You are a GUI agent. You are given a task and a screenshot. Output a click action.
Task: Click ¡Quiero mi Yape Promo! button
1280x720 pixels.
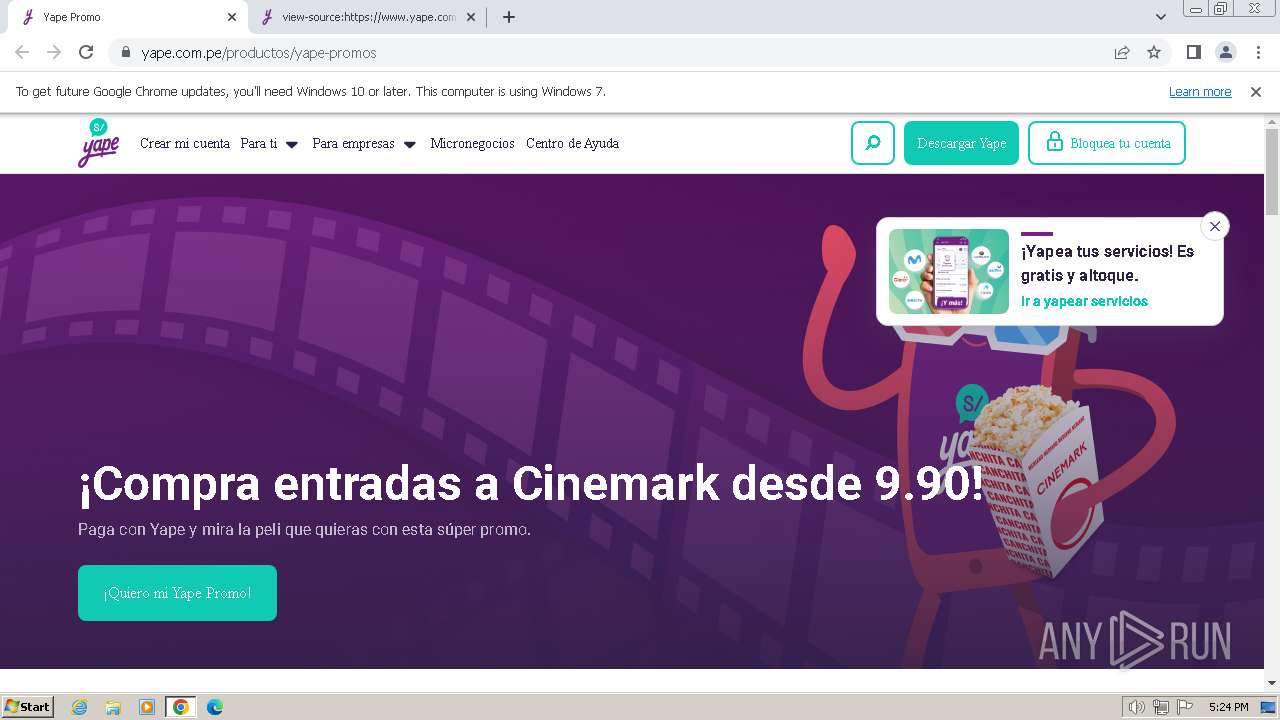tap(177, 593)
